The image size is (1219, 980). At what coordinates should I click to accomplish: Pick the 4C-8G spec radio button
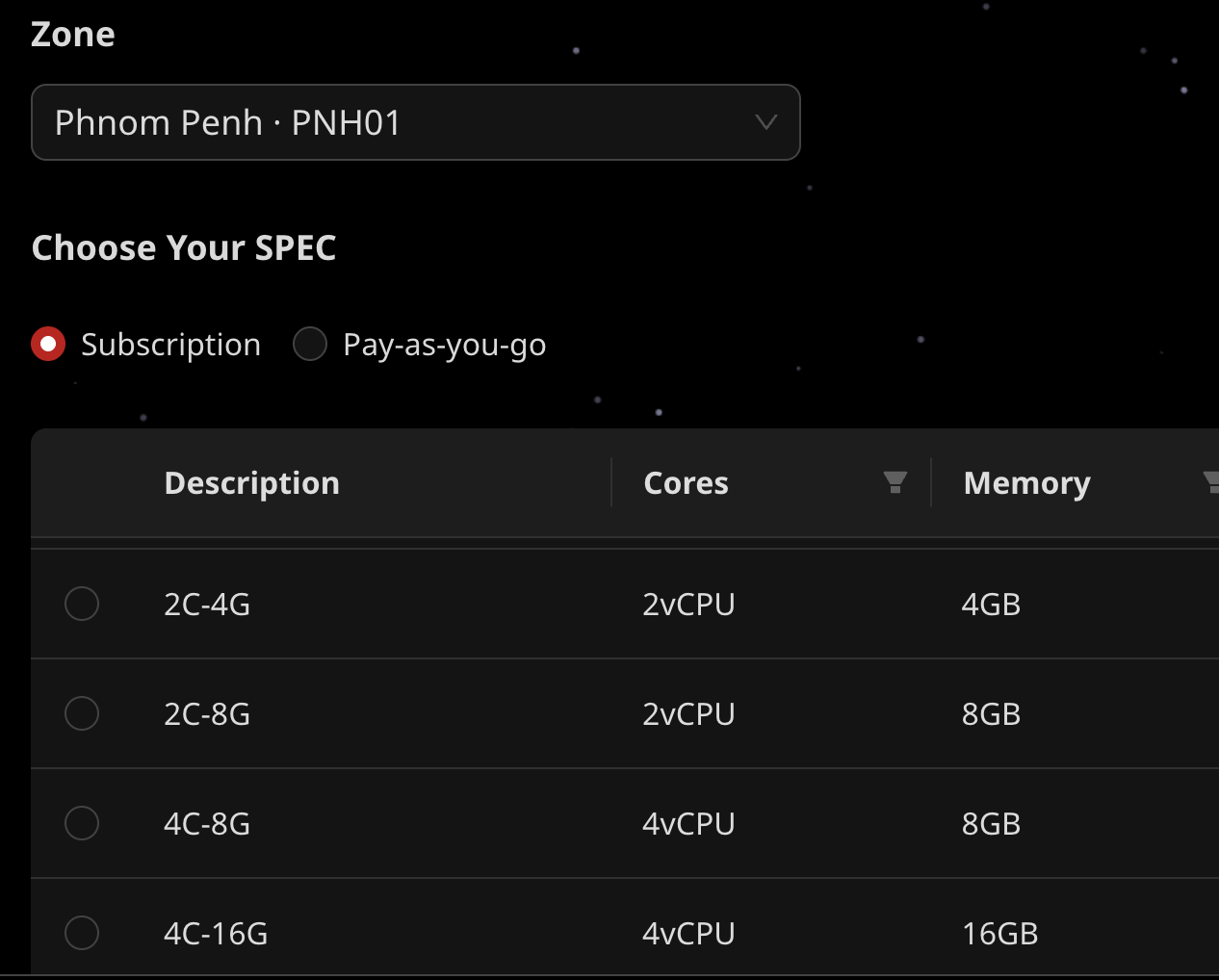[82, 823]
